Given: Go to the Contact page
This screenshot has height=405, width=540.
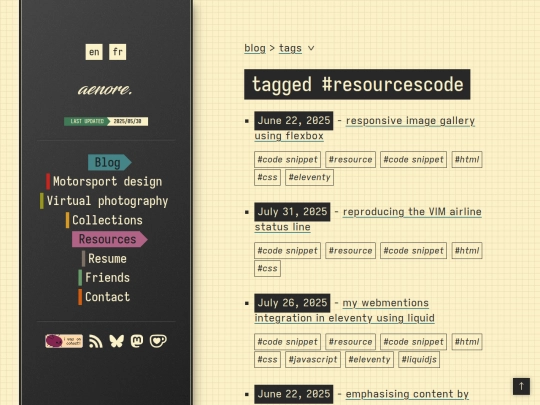Looking at the screenshot, I should click(x=104, y=297).
